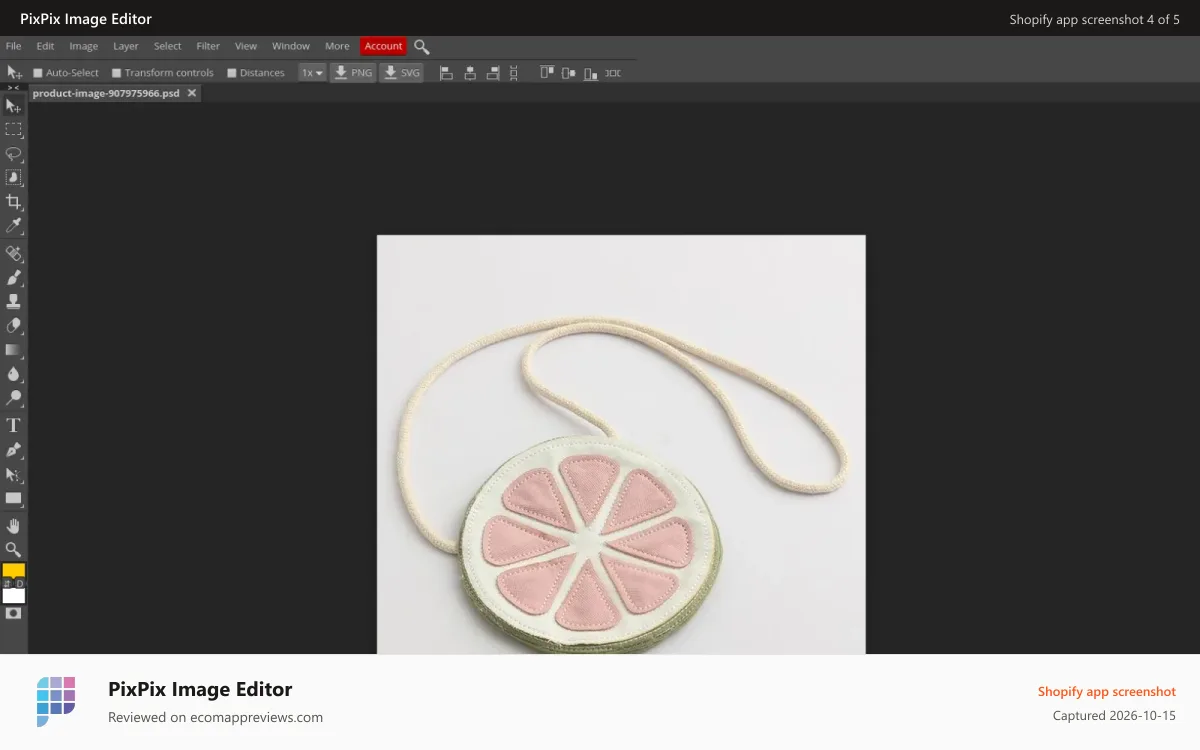Click the search magnifier in the menu bar
Viewport: 1200px width, 750px height.
(422, 47)
